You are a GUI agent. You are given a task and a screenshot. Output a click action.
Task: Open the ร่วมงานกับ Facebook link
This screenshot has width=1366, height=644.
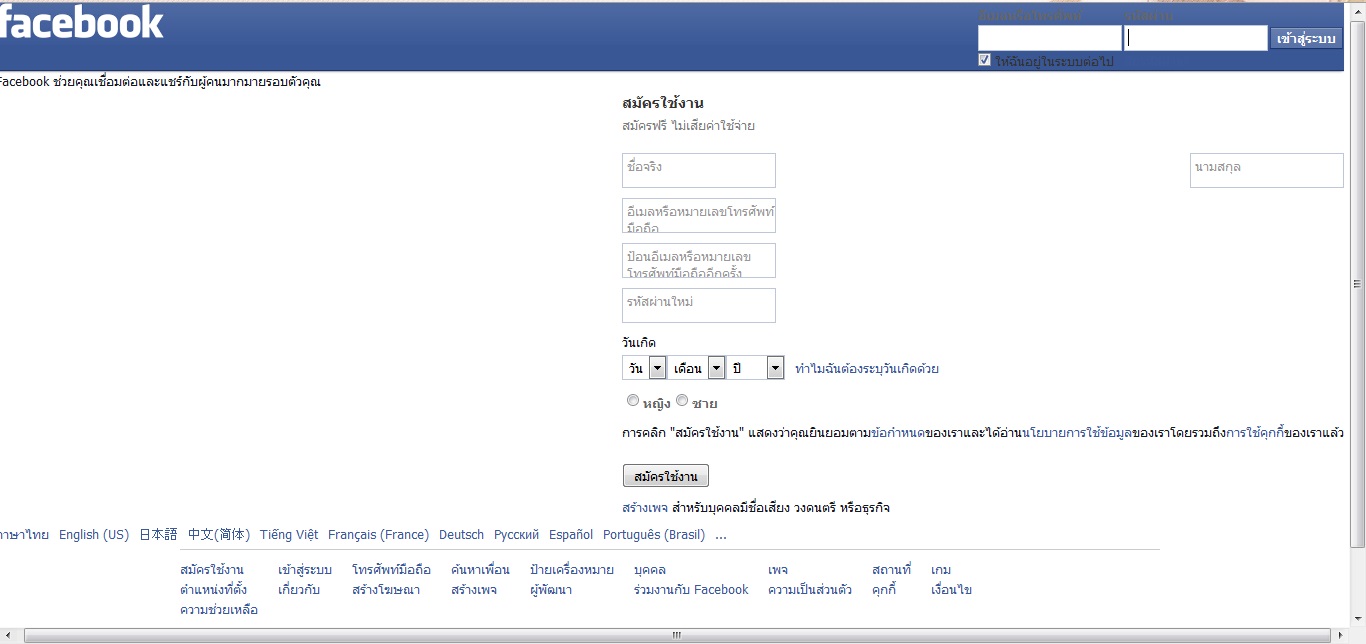(x=691, y=590)
